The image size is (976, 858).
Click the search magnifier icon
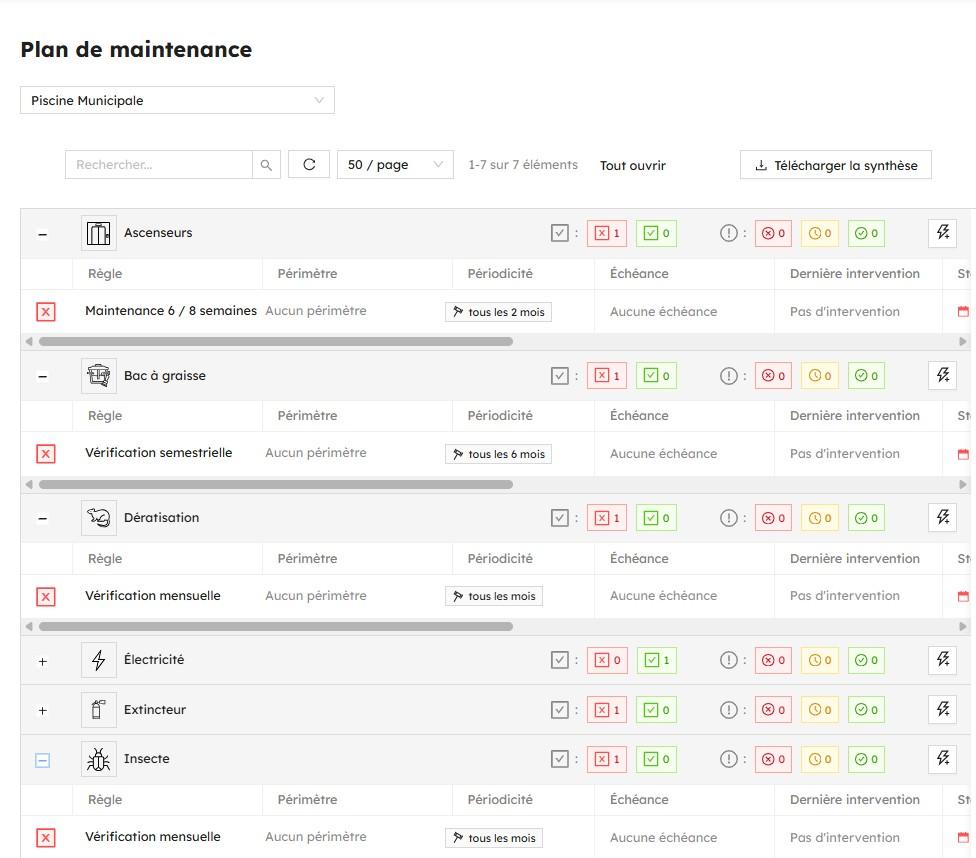pyautogui.click(x=266, y=163)
